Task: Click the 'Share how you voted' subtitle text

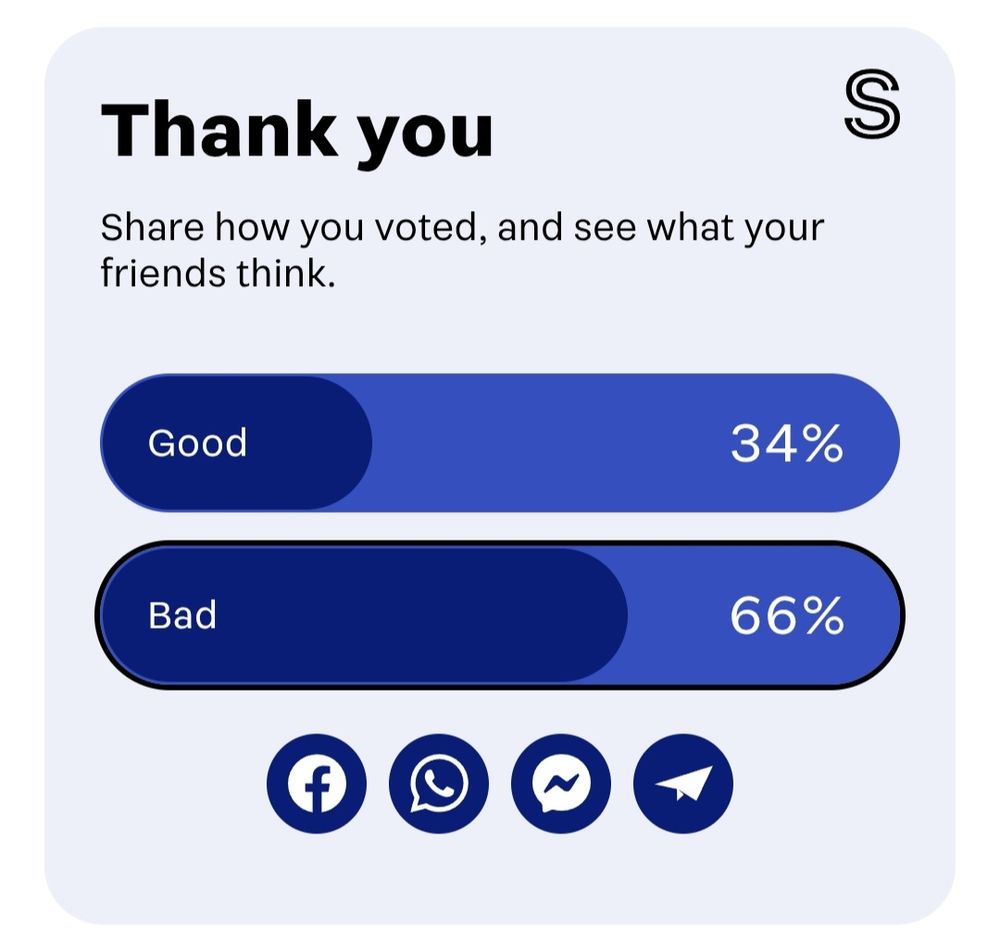Action: 462,228
